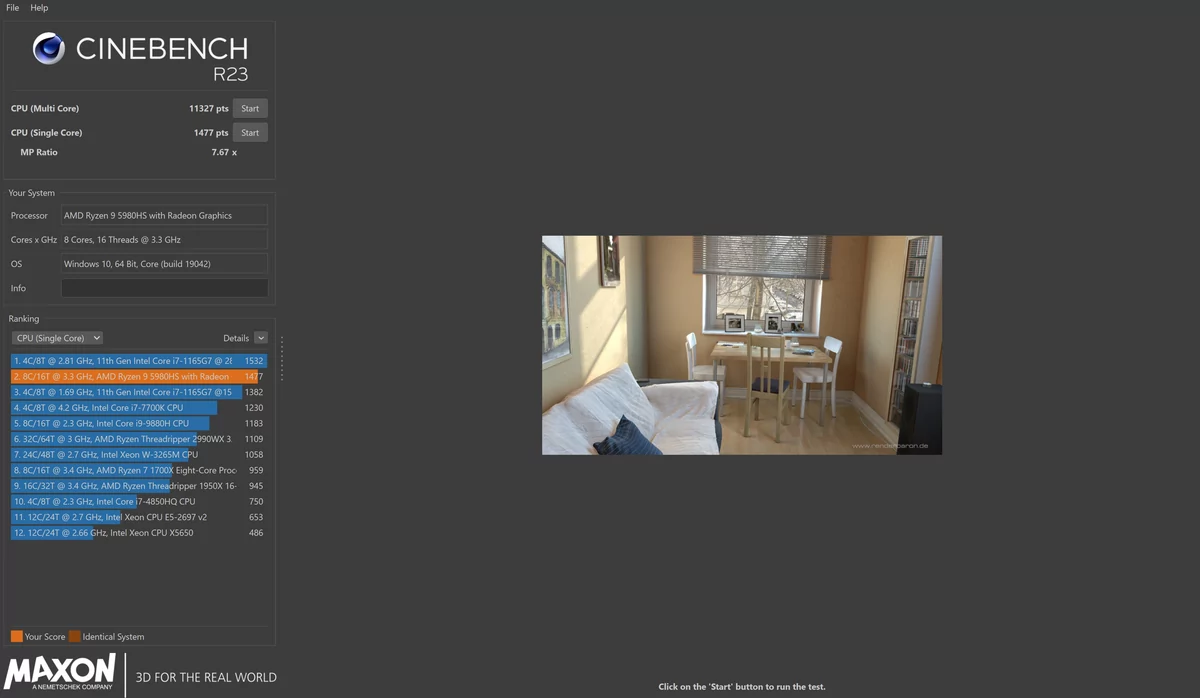The image size is (1200, 698).
Task: Select ranking row 1 i7-1165G7 @ 2.81 GHz
Action: [139, 361]
